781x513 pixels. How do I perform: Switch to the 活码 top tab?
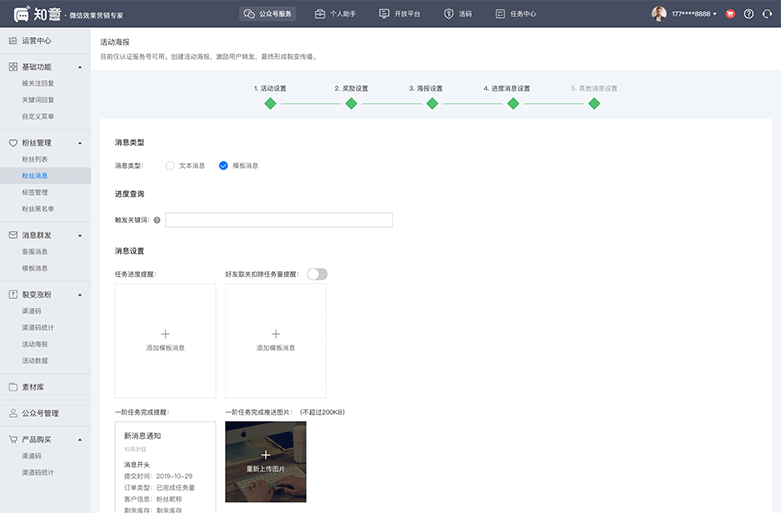coord(458,14)
